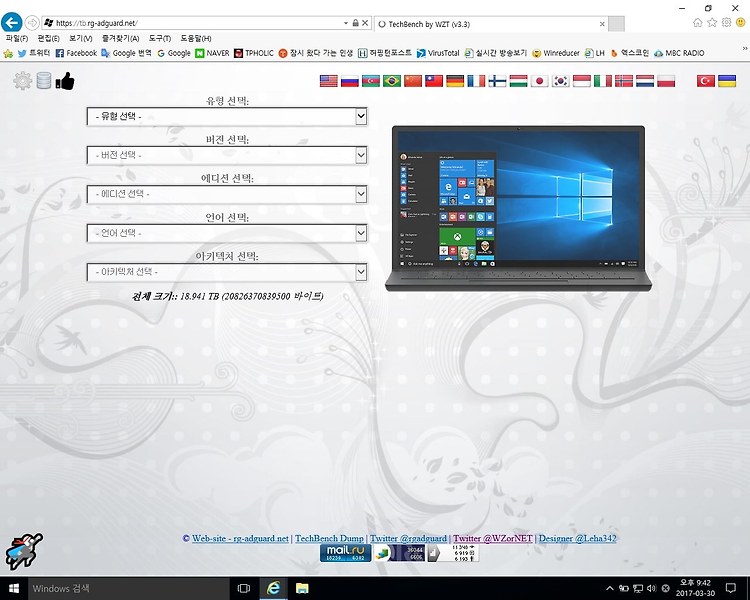Select the Finland flag language
The height and width of the screenshot is (600, 750).
click(497, 81)
